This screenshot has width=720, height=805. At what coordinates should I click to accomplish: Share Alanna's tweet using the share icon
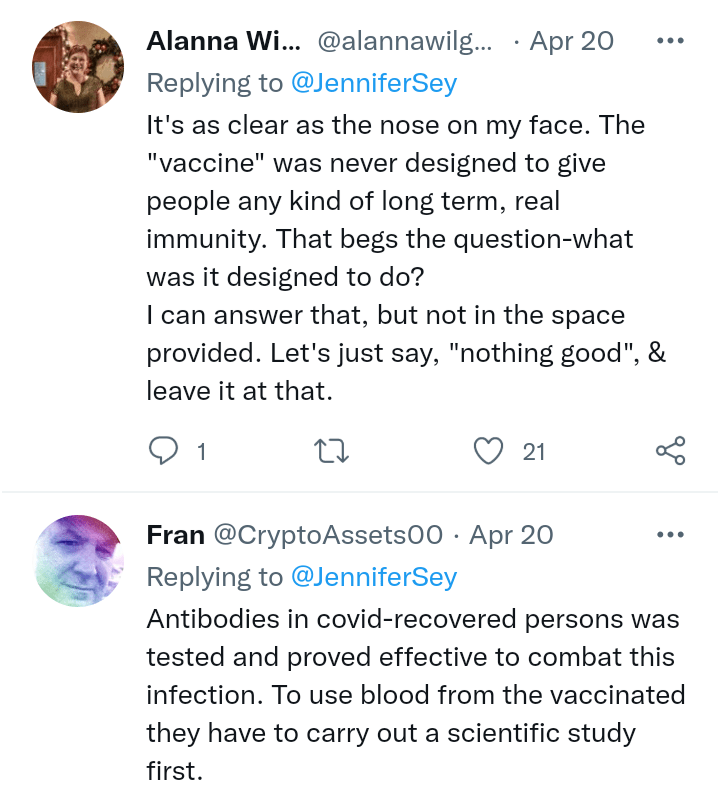[x=670, y=452]
